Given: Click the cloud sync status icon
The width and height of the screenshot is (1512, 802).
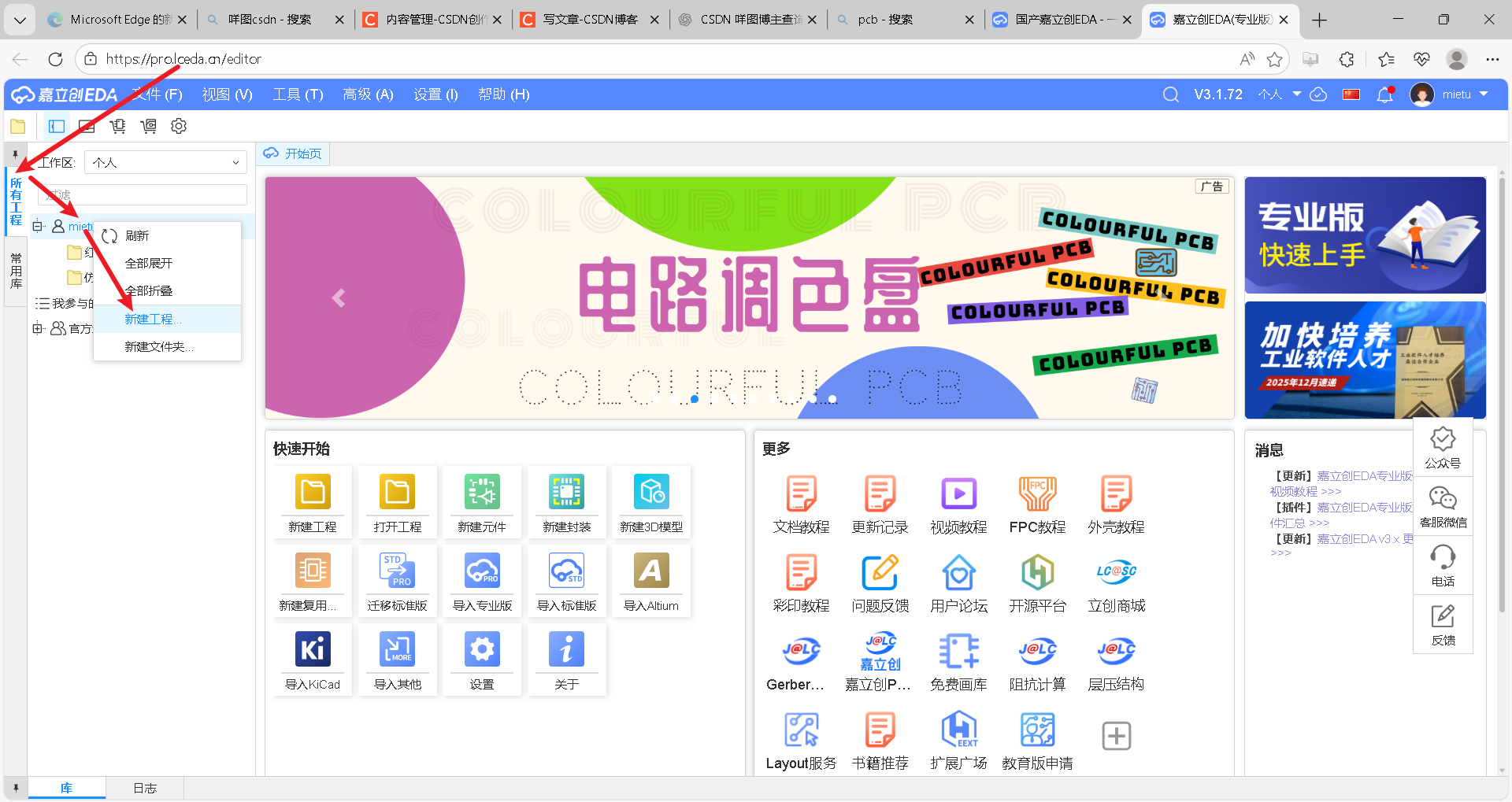Looking at the screenshot, I should click(x=1319, y=94).
